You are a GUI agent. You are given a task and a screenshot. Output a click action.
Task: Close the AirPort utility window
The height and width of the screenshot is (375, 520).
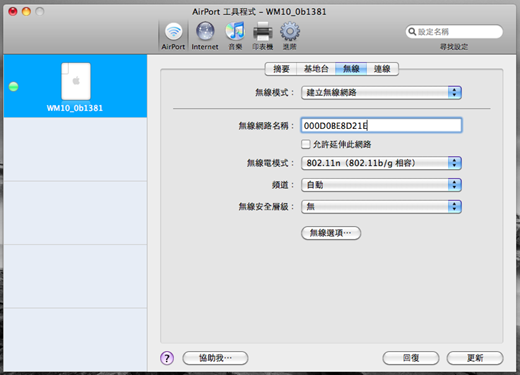click(x=13, y=12)
